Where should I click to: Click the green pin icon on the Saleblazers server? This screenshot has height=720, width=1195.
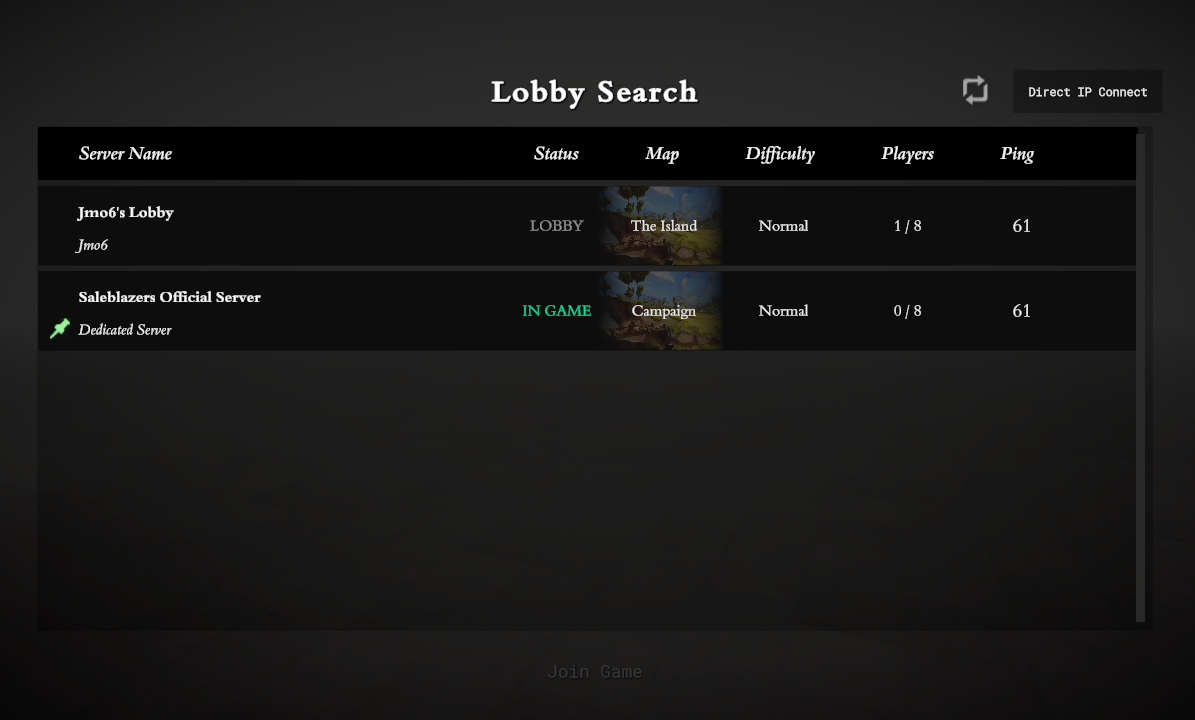coord(59,328)
